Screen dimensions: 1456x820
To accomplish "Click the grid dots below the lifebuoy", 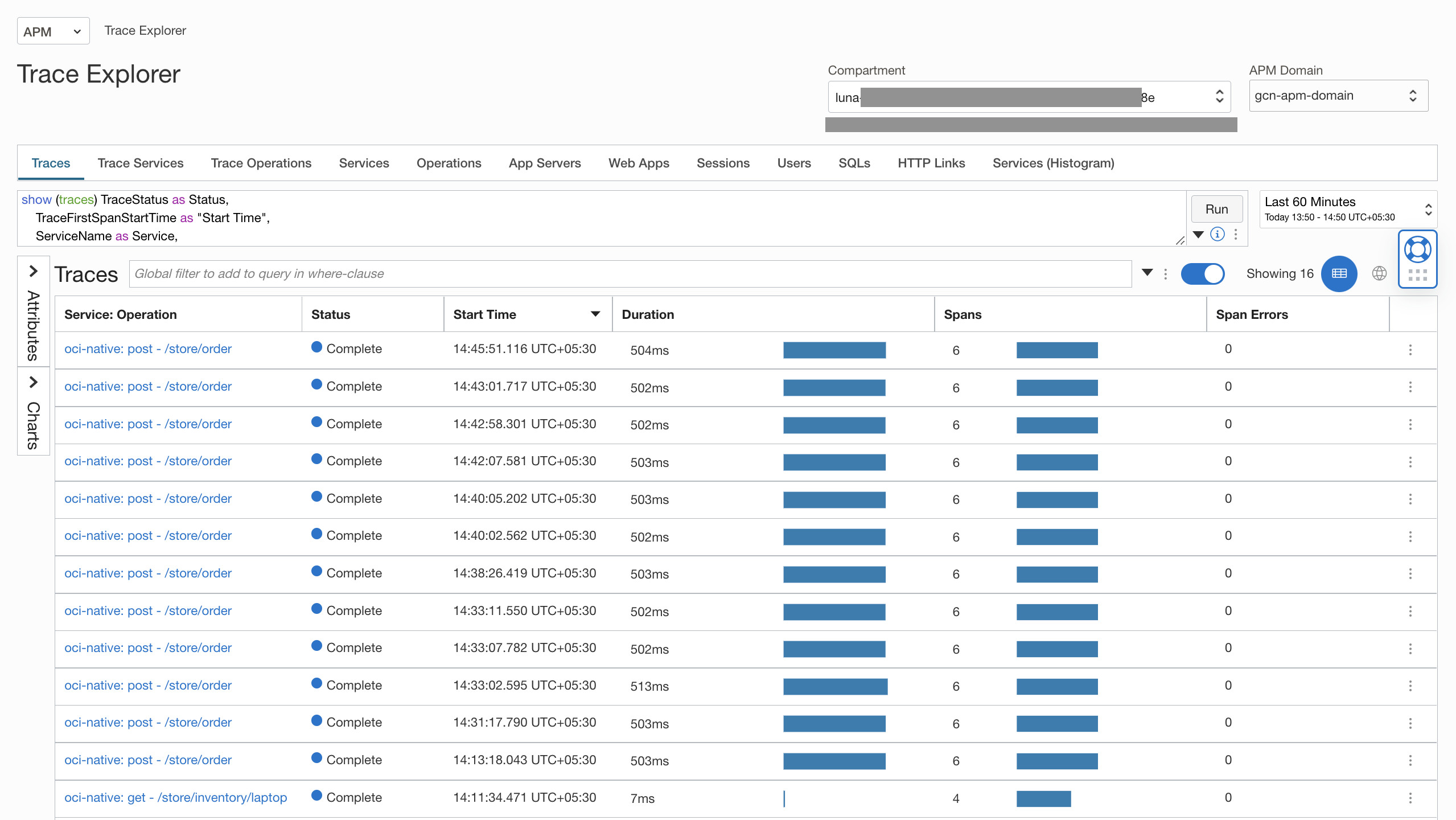I will point(1417,276).
